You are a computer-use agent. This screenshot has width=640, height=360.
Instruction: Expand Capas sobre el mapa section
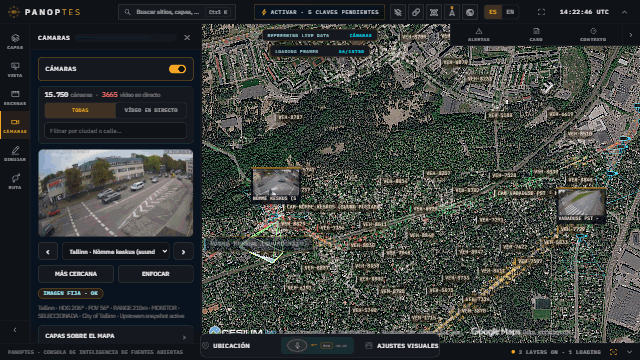coord(116,336)
